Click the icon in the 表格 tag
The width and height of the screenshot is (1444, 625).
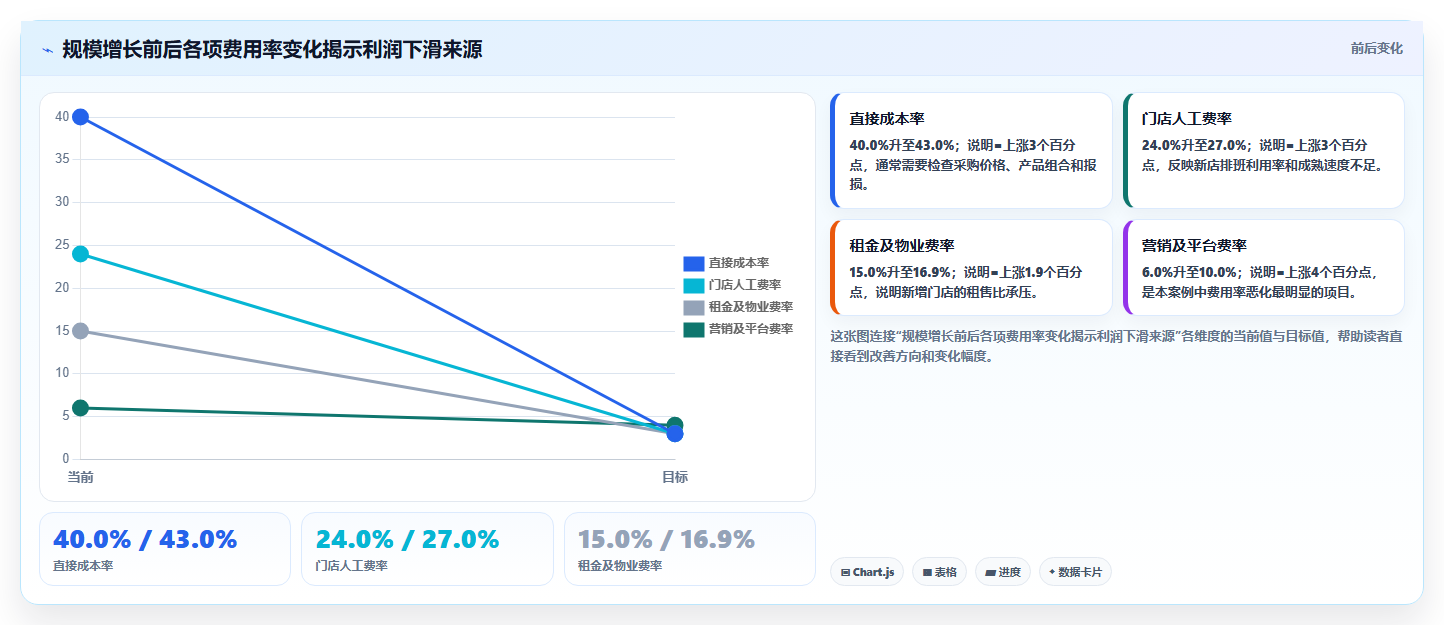(927, 573)
